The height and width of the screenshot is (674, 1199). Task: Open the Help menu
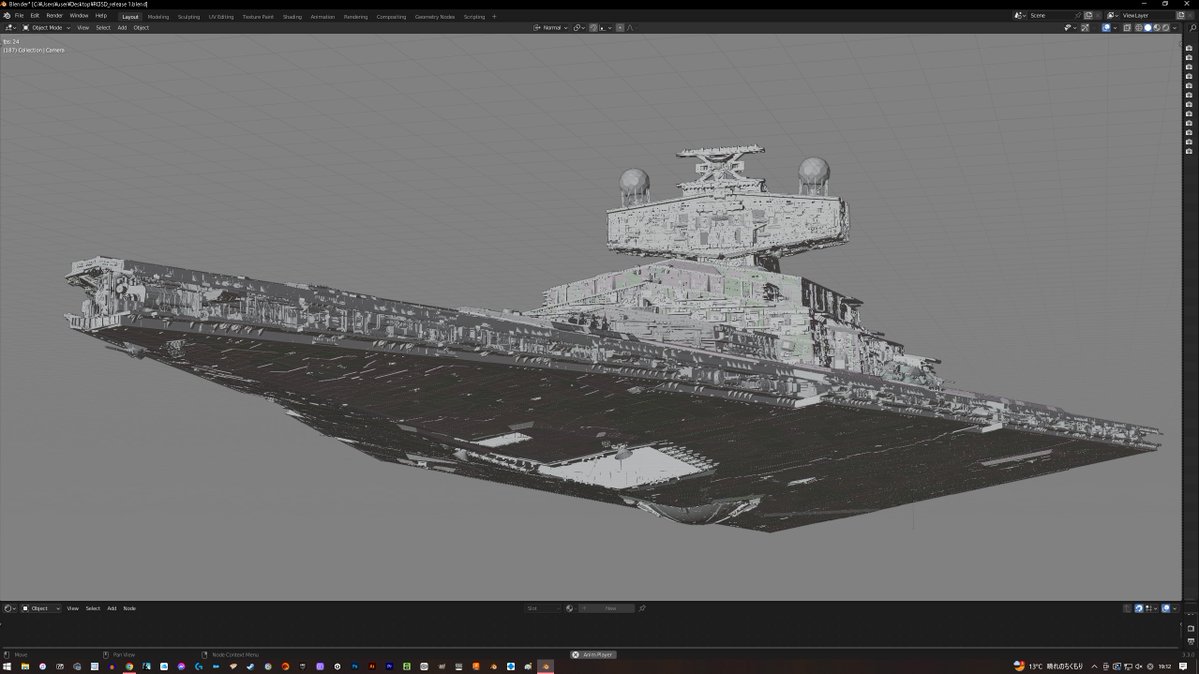[101, 15]
